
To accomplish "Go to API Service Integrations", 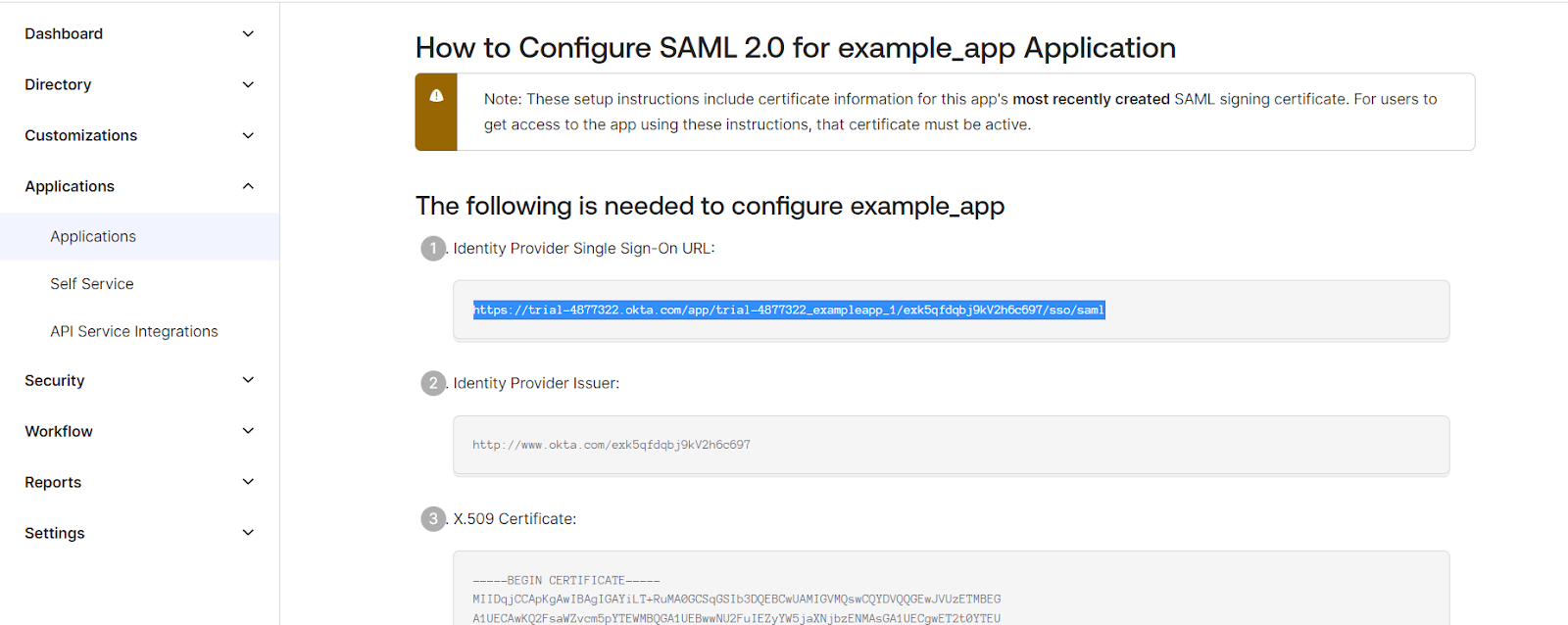I will [x=134, y=332].
